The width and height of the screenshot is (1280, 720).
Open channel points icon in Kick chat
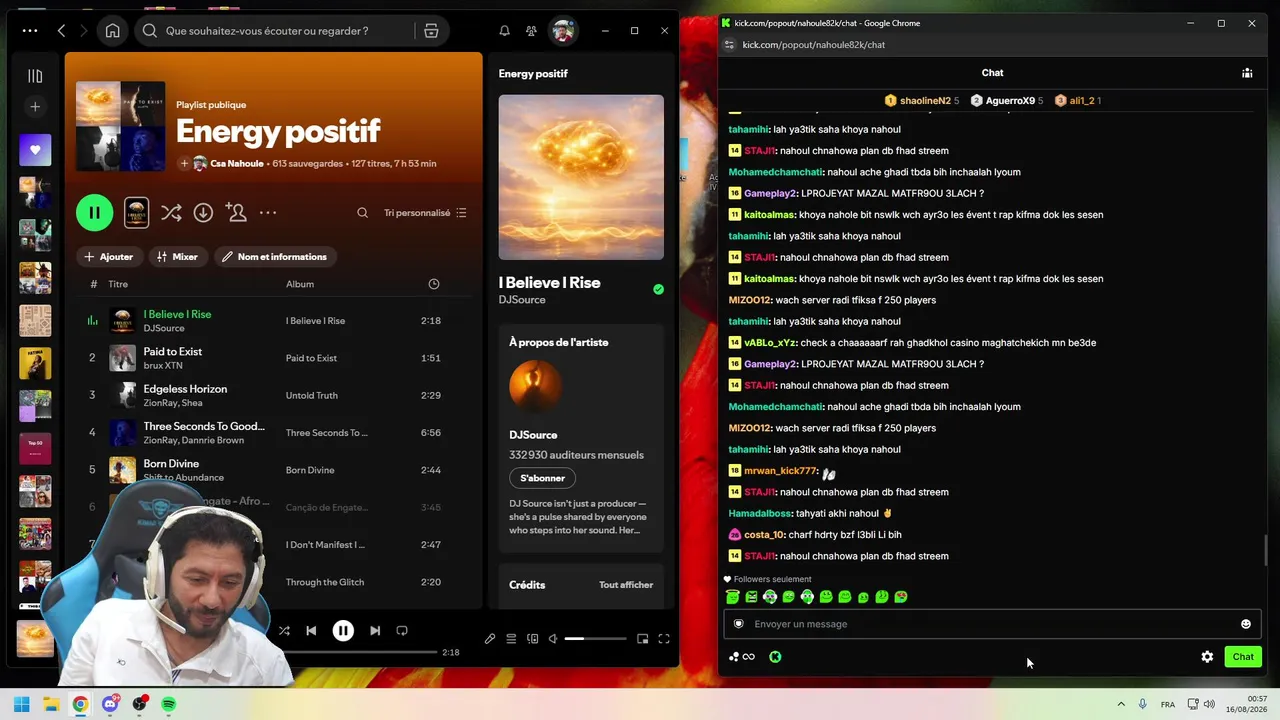(x=742, y=657)
